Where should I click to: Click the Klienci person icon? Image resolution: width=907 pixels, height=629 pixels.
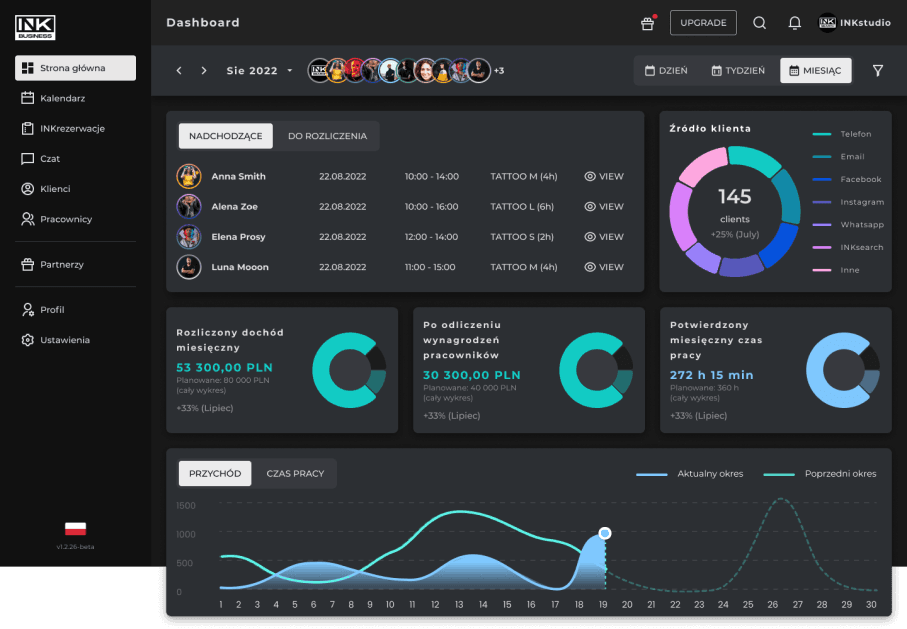coord(27,189)
